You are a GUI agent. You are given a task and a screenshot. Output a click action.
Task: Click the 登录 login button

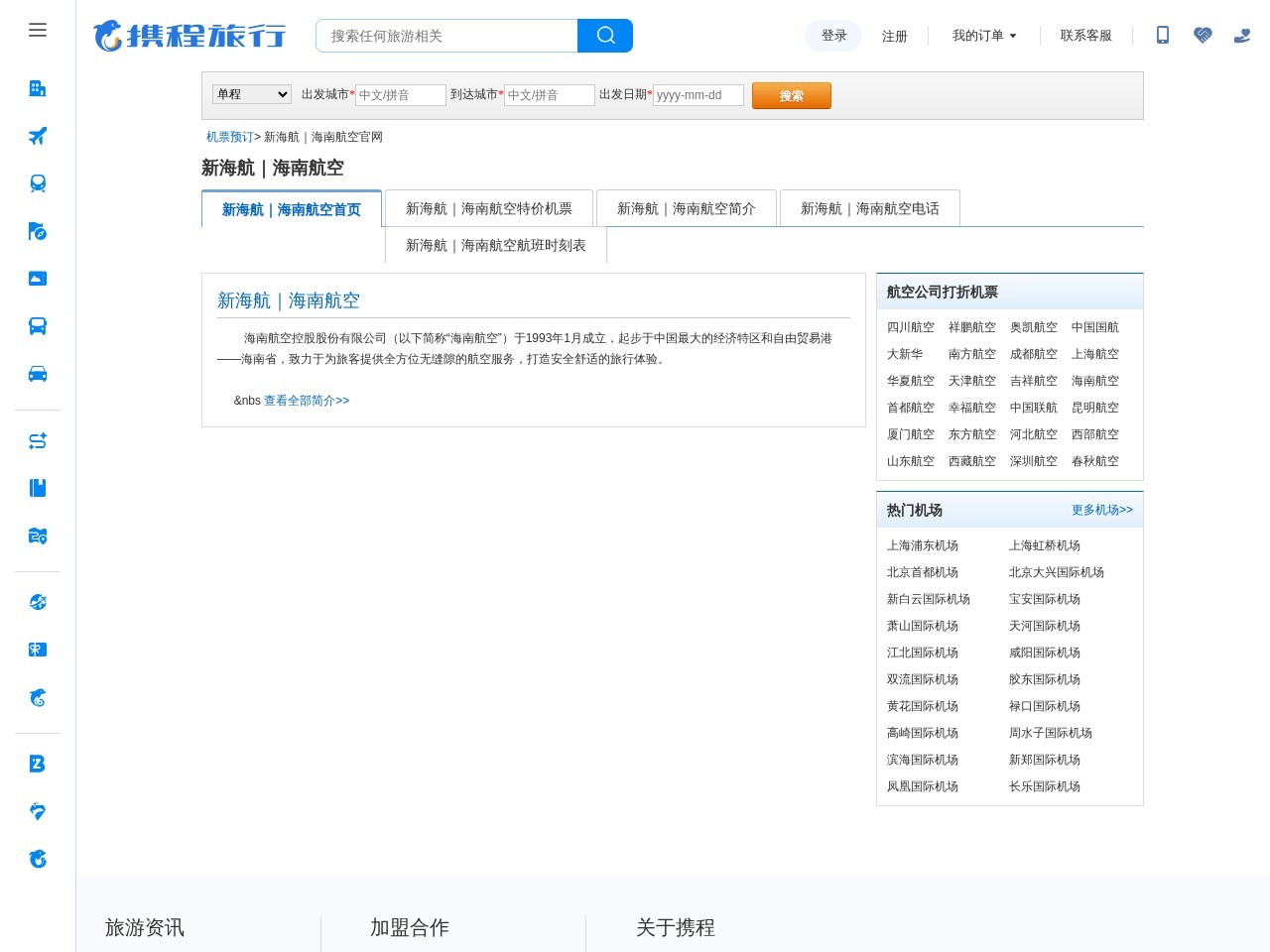click(833, 35)
